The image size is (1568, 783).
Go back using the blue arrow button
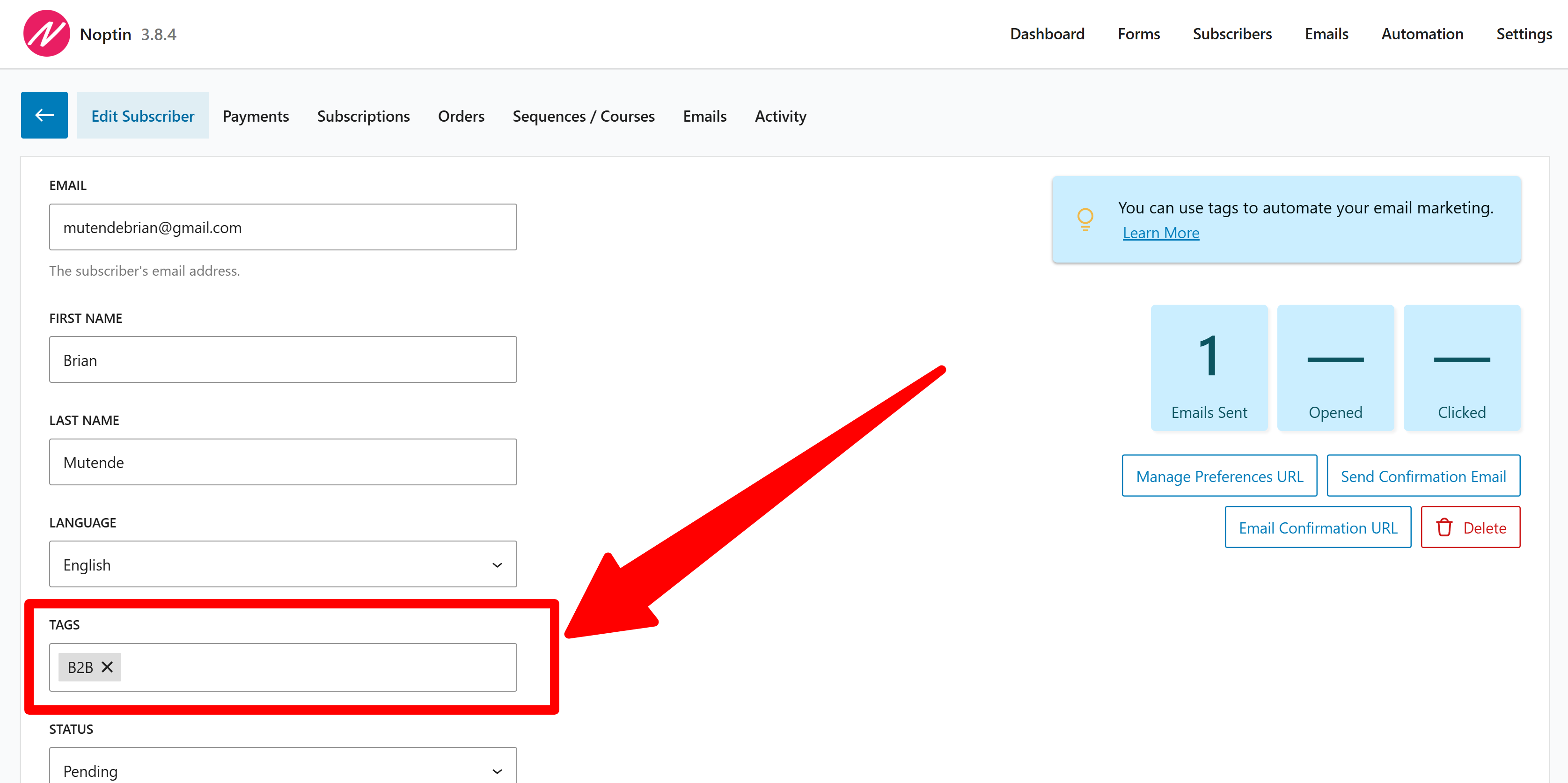(44, 115)
